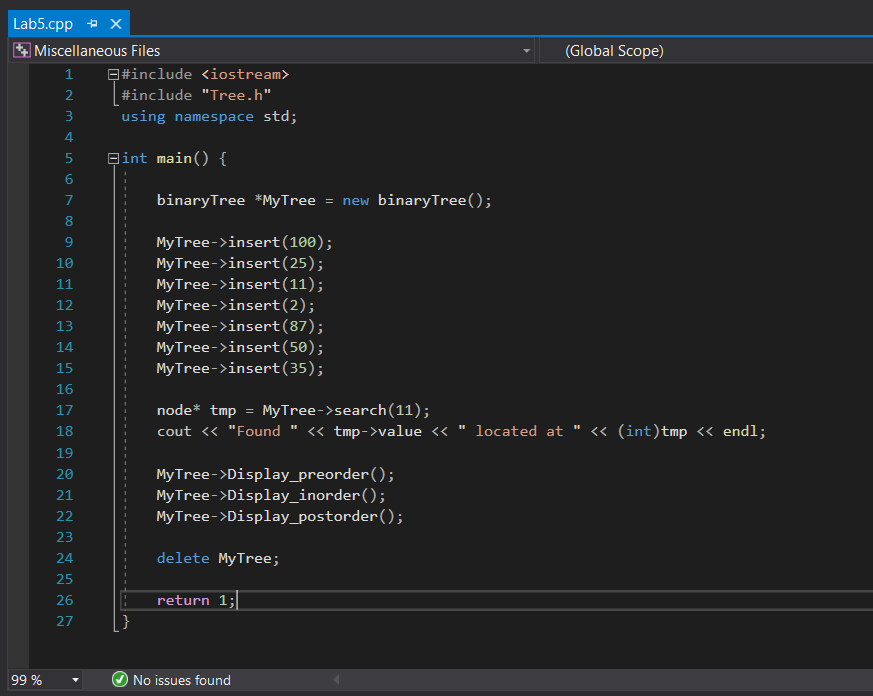Click MyTree->insert(11); statement
This screenshot has height=696, width=873.
(x=239, y=285)
